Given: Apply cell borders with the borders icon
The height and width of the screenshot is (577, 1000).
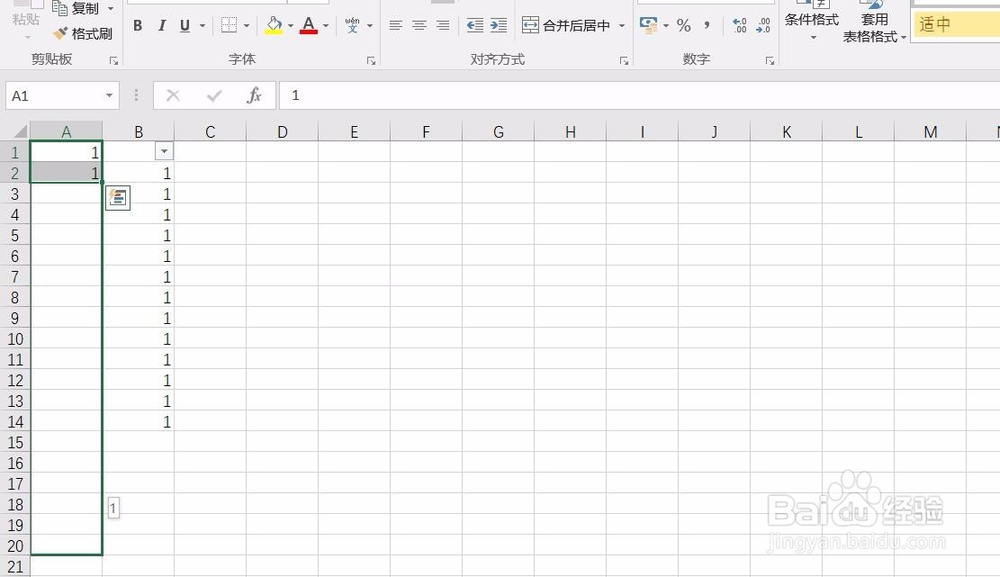Looking at the screenshot, I should tap(229, 26).
